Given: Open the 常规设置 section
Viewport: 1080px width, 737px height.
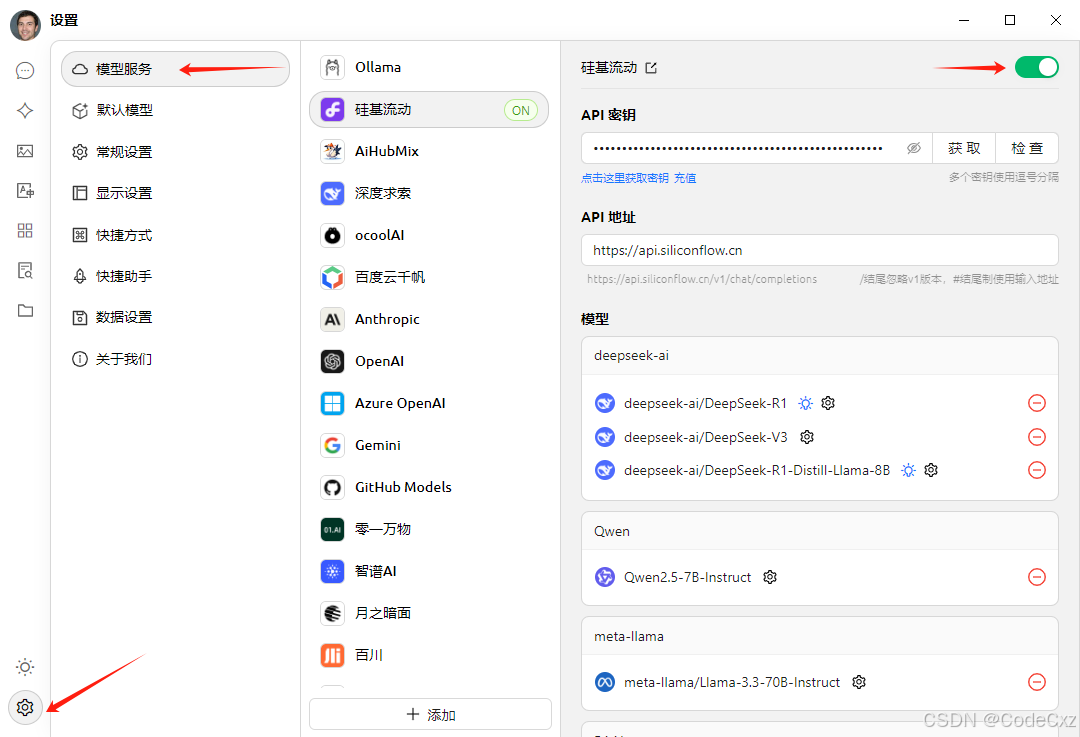Looking at the screenshot, I should pyautogui.click(x=176, y=152).
